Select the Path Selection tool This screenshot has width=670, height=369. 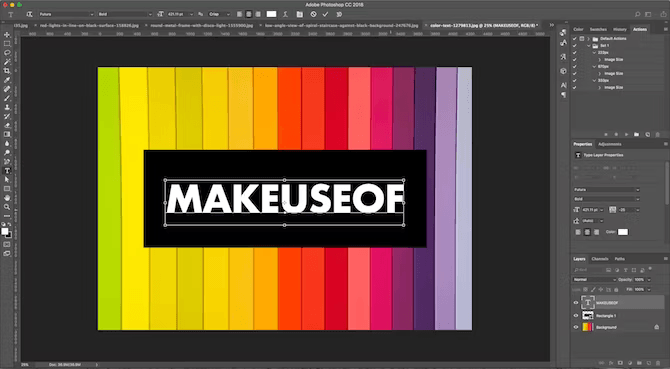pos(7,179)
